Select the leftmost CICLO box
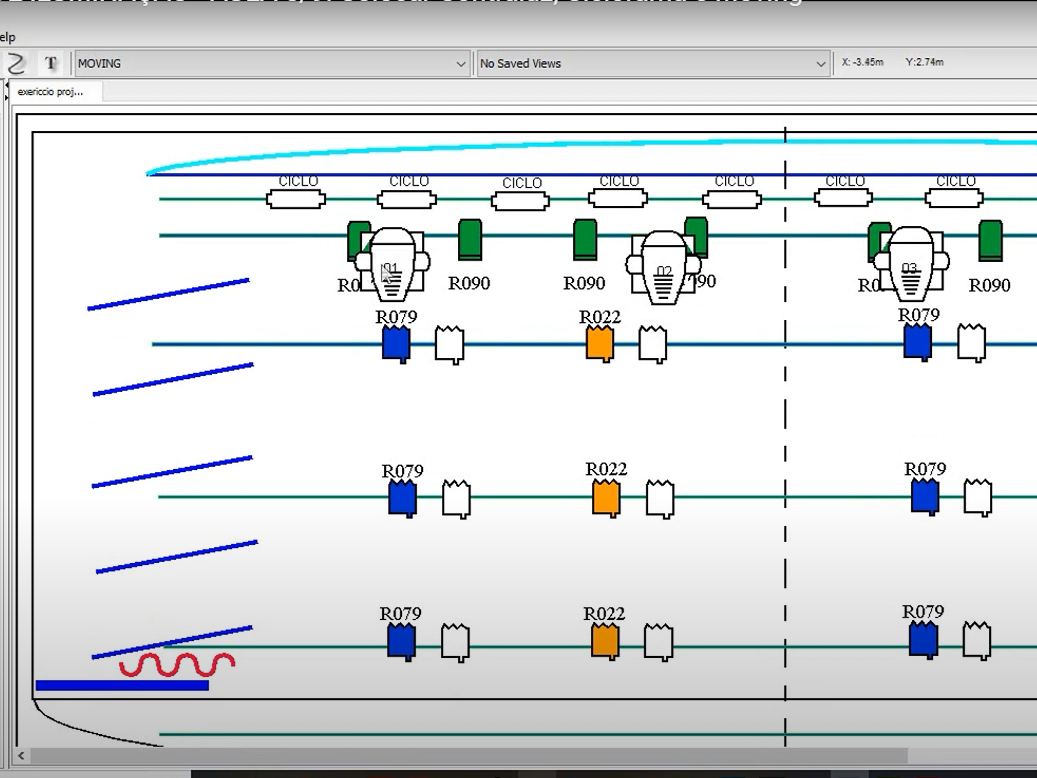 coord(296,199)
